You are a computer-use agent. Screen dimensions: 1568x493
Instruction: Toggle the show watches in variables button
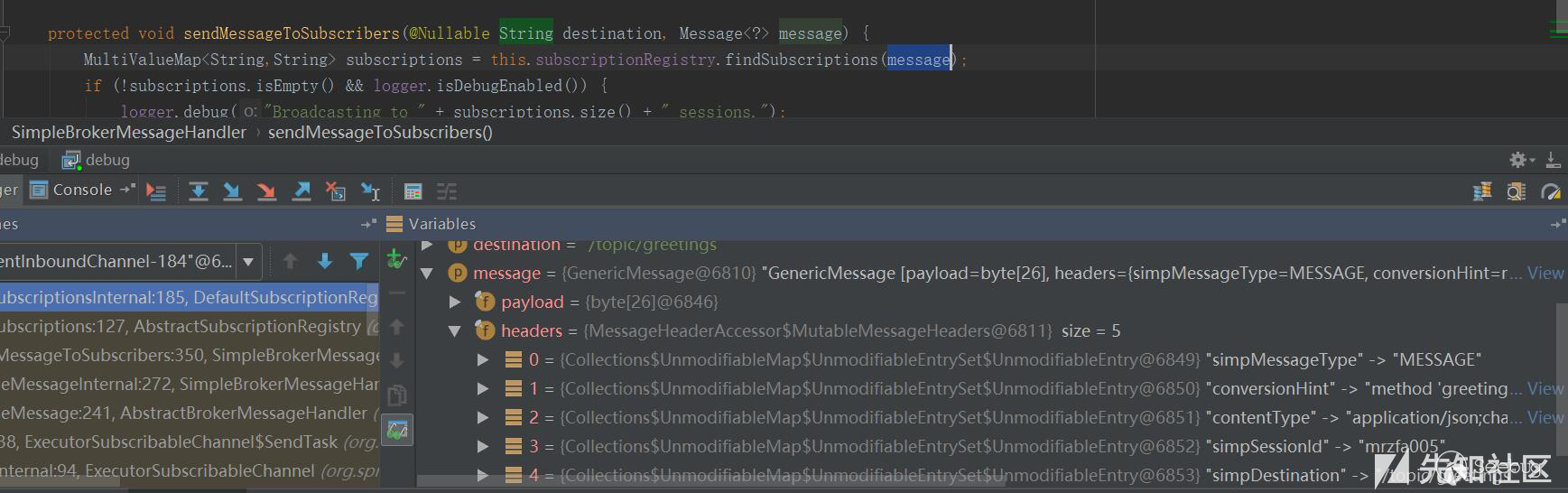397,430
